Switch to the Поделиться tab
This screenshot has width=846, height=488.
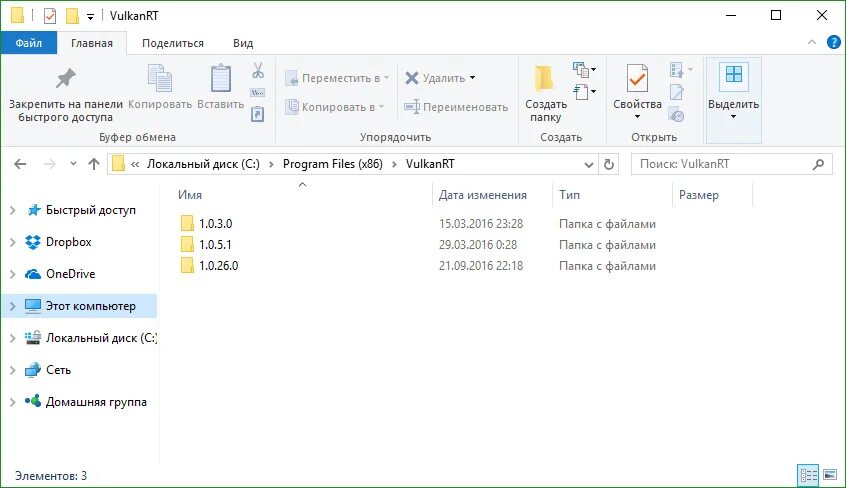(173, 43)
